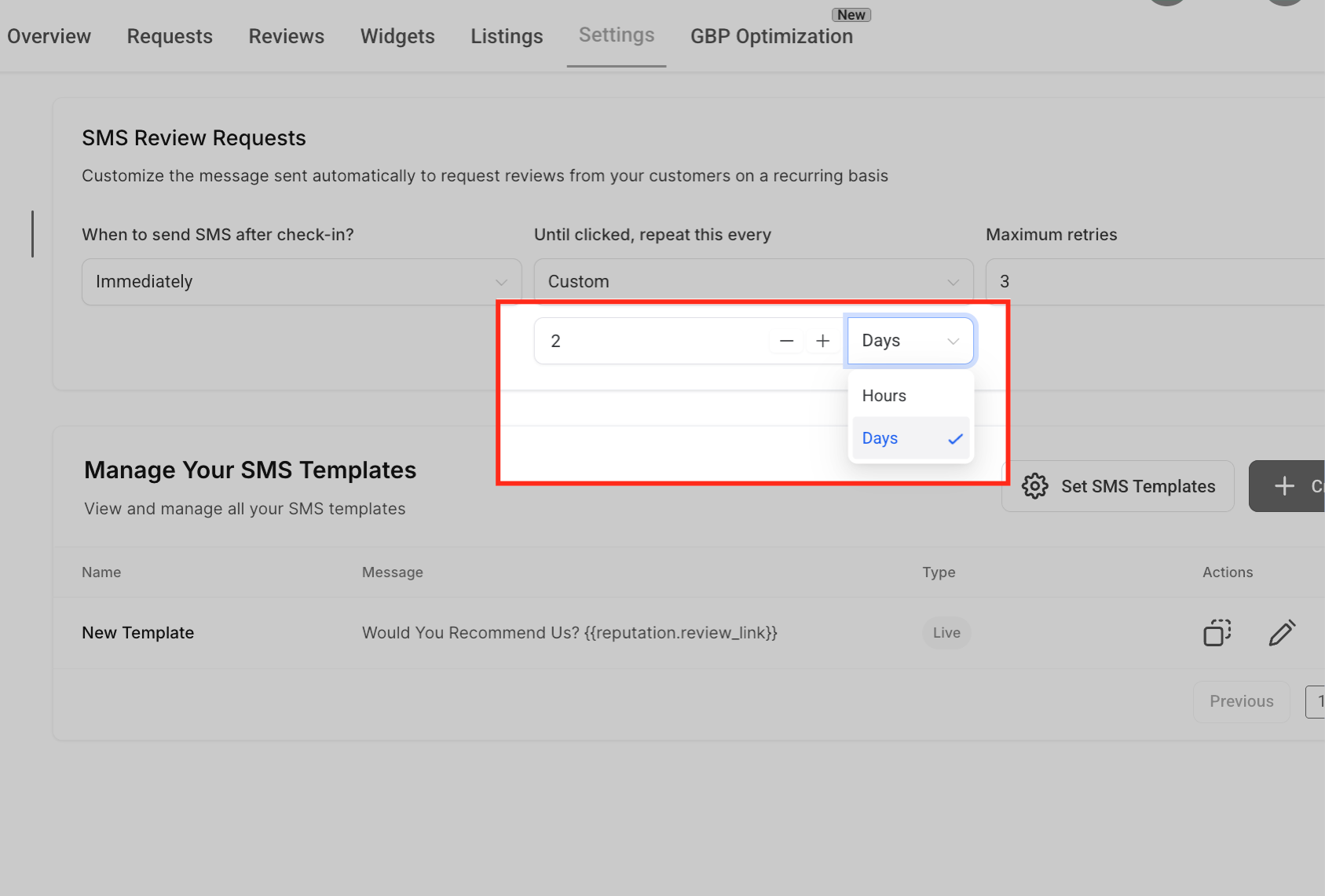Click the Set SMS Templates button
The width and height of the screenshot is (1325, 896).
click(1118, 486)
